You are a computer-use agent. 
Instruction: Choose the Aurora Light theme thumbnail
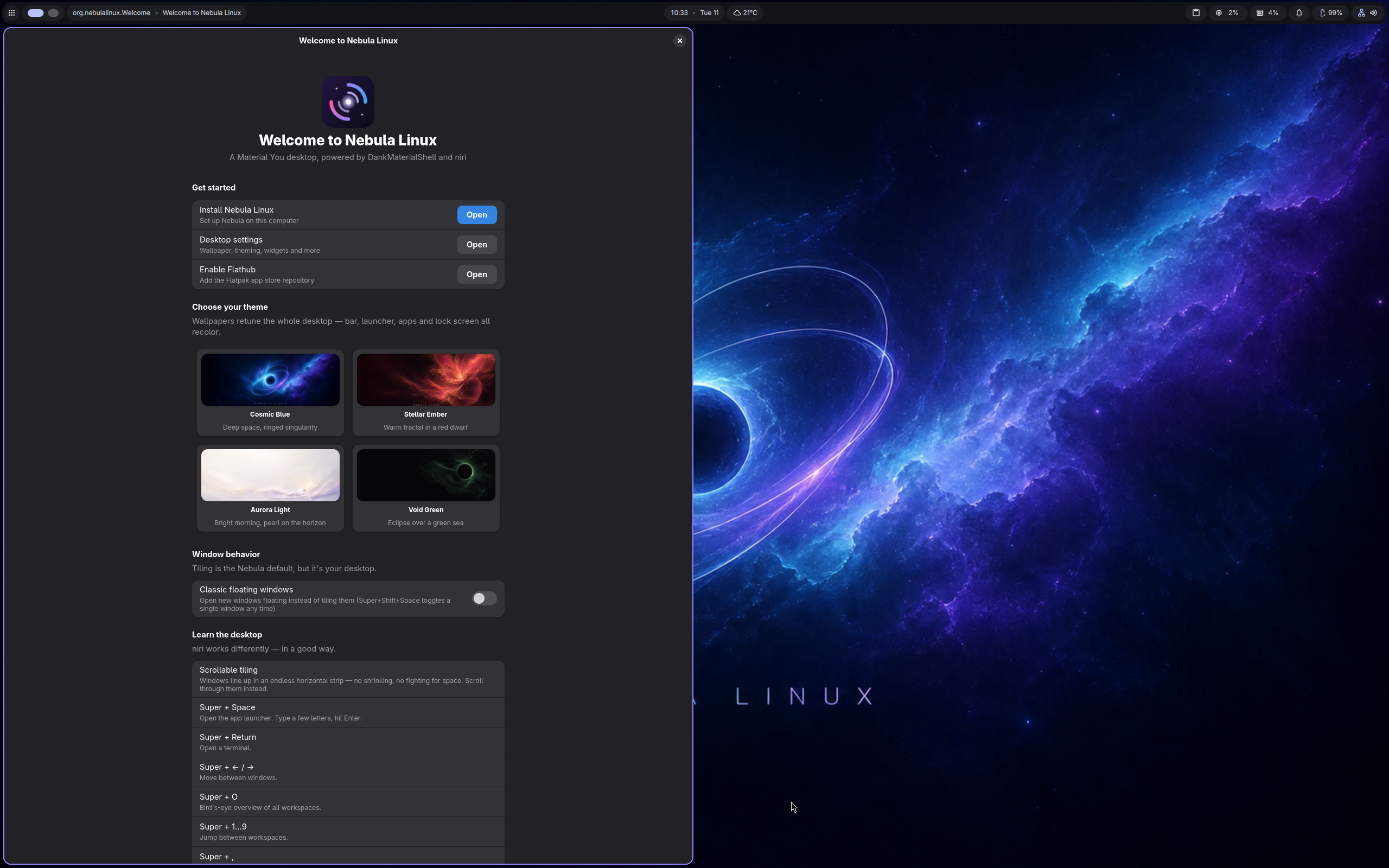(270, 475)
